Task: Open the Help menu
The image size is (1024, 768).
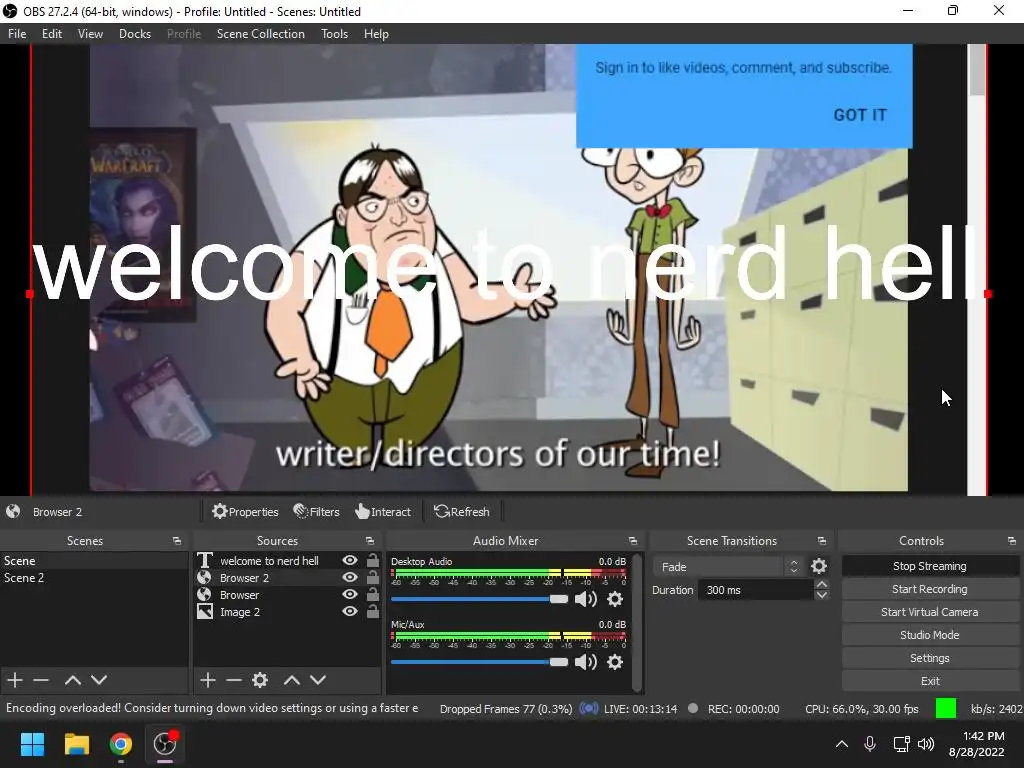Action: 376,34
